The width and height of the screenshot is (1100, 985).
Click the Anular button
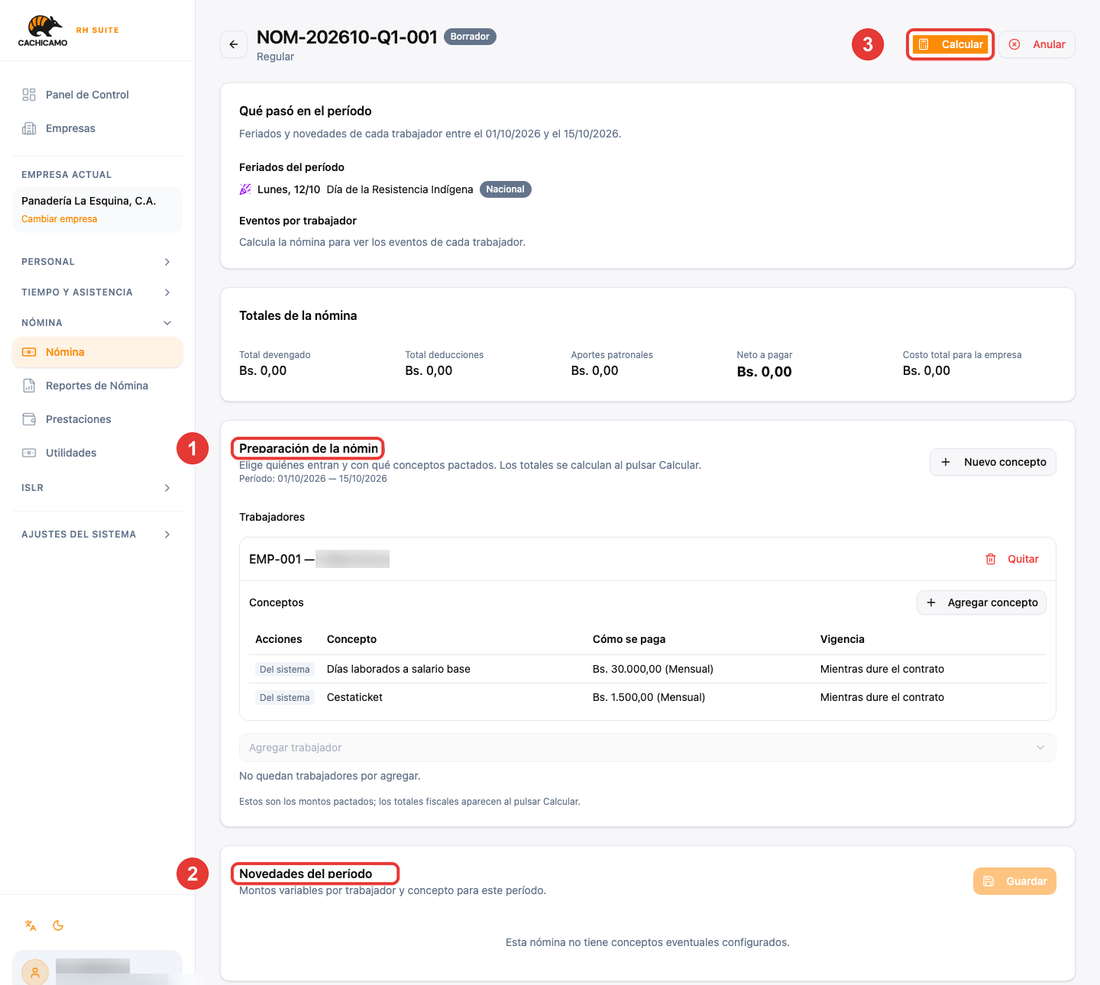pyautogui.click(x=1037, y=44)
